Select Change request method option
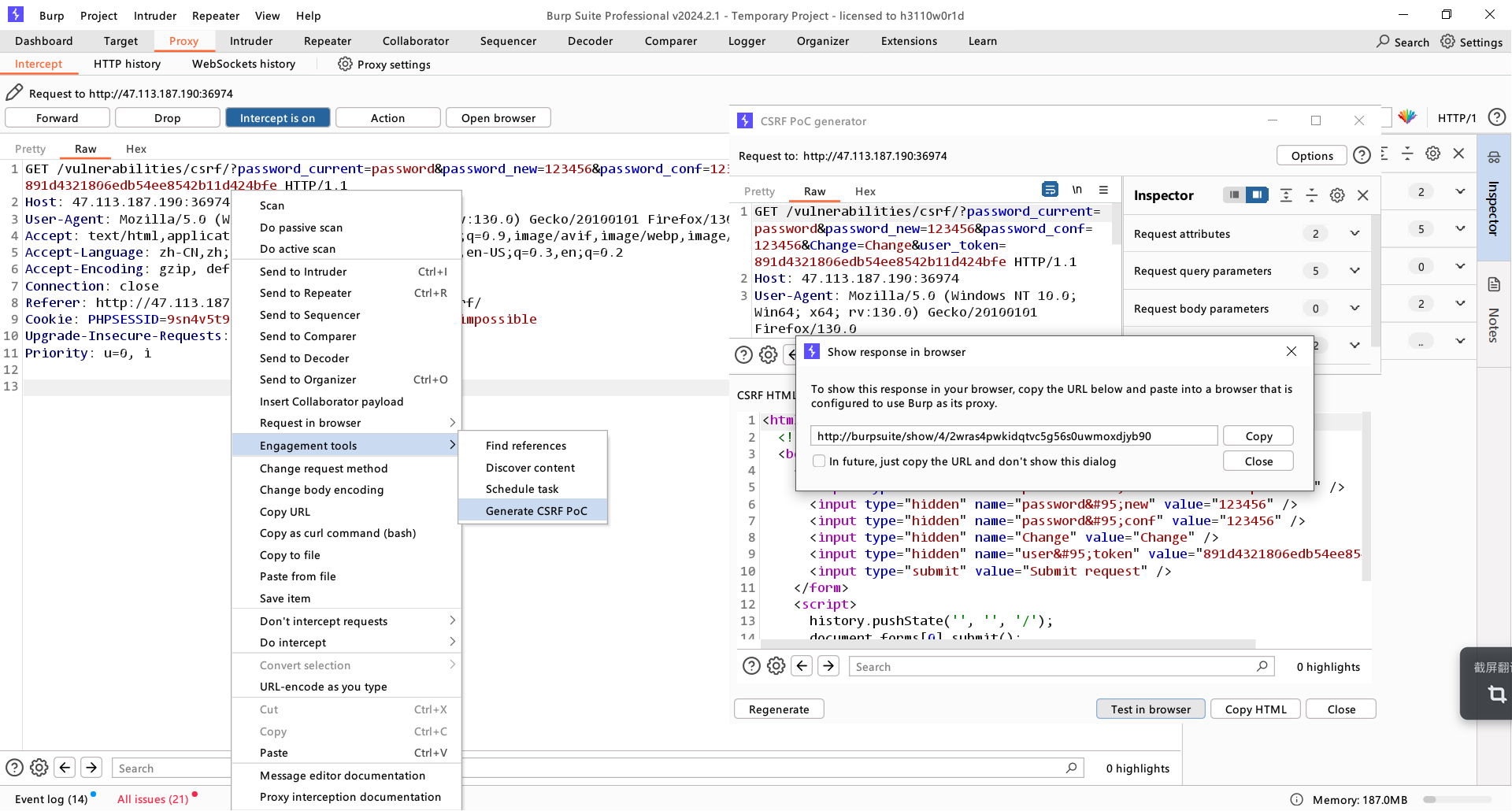Screen dimensions: 1512x811 click(346, 468)
